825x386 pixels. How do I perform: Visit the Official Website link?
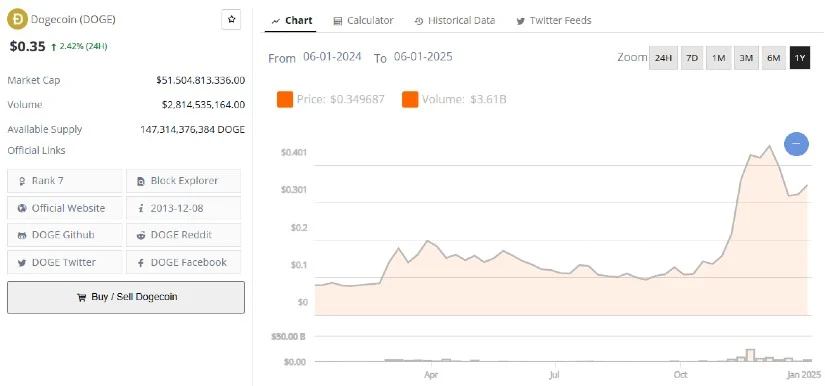pyautogui.click(x=65, y=208)
